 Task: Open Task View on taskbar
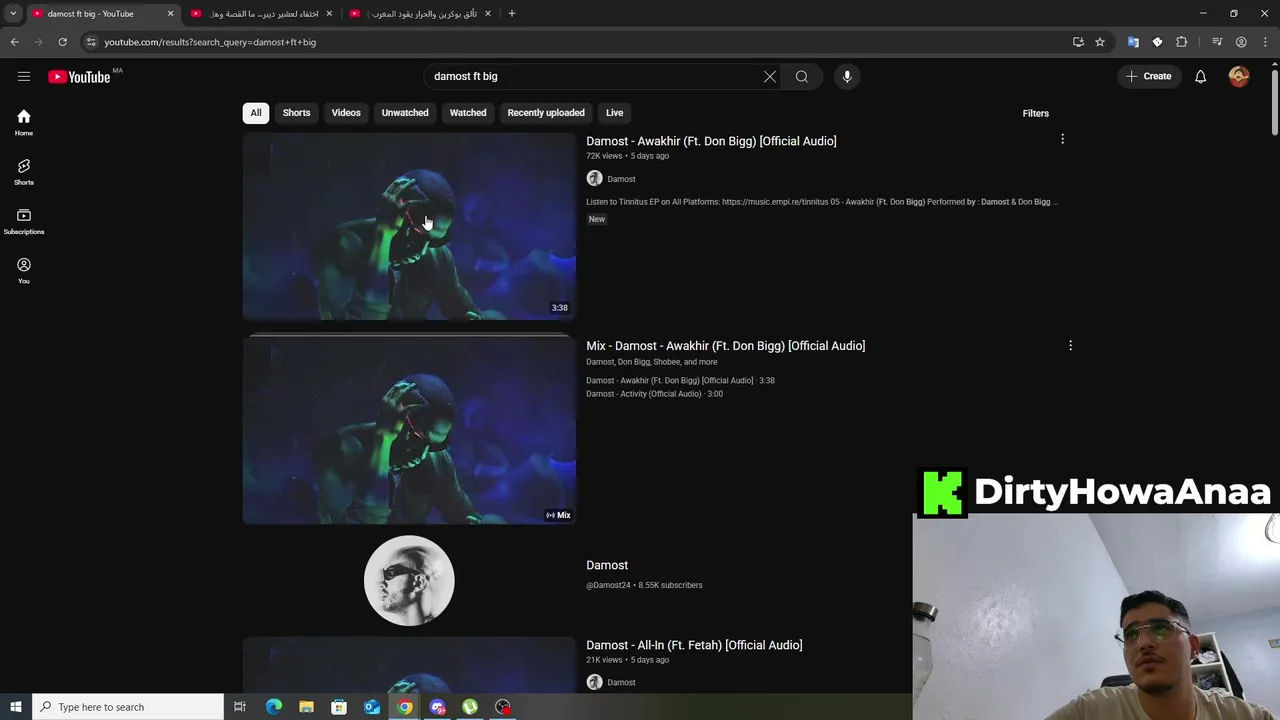[240, 707]
